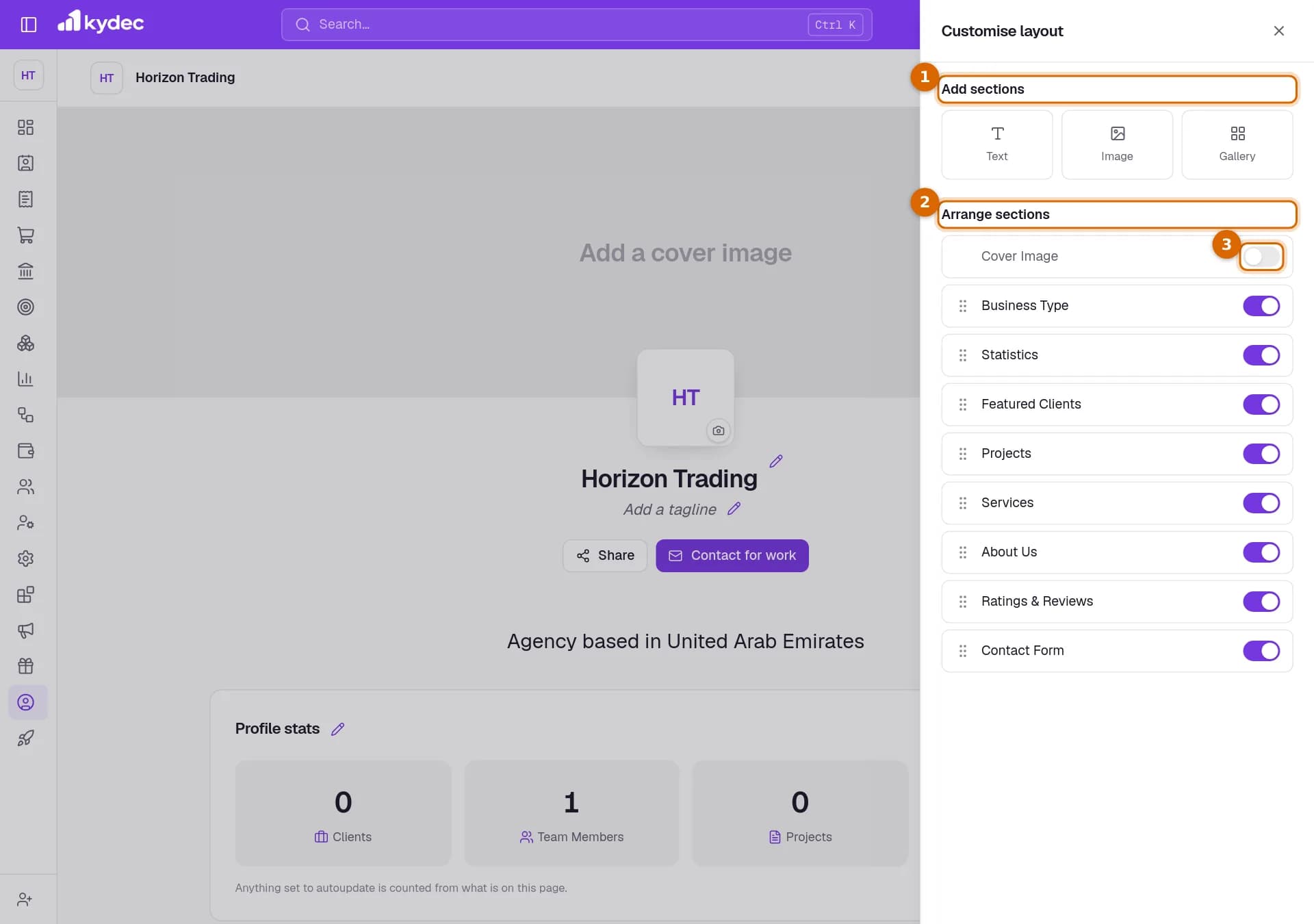The image size is (1314, 924).
Task: Edit the tagline with pencil icon
Action: coord(734,509)
